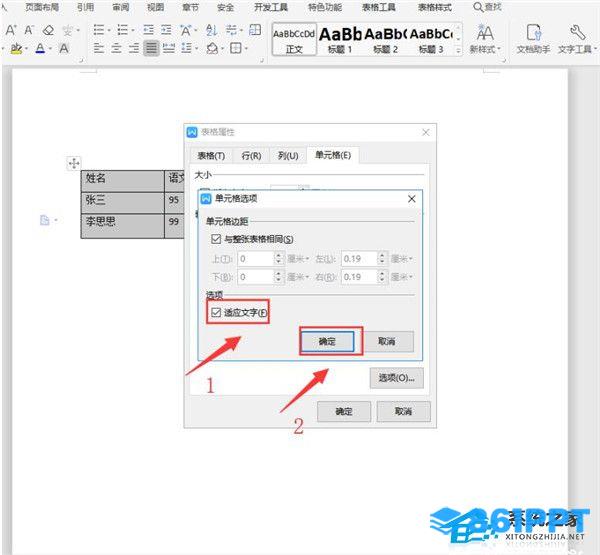Click 确定 in 表格属性 dialog
This screenshot has height=555, width=600.
click(x=344, y=411)
